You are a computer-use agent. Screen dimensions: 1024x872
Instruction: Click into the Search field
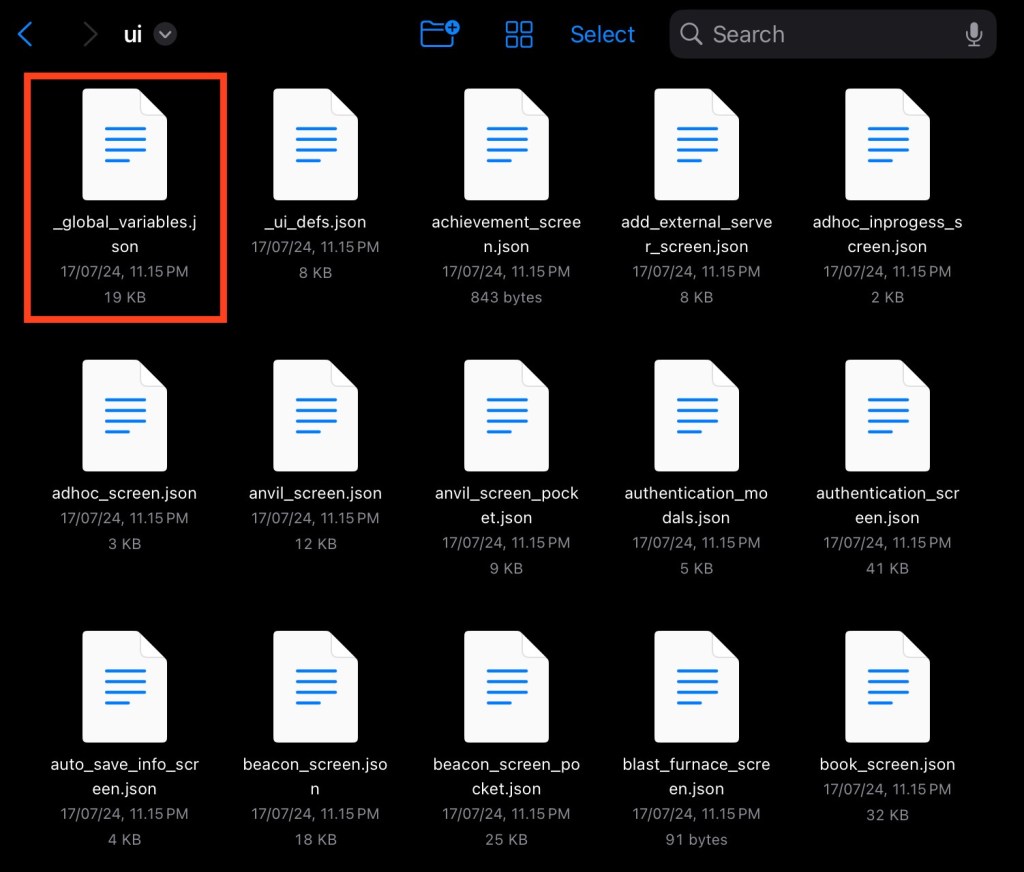(820, 35)
